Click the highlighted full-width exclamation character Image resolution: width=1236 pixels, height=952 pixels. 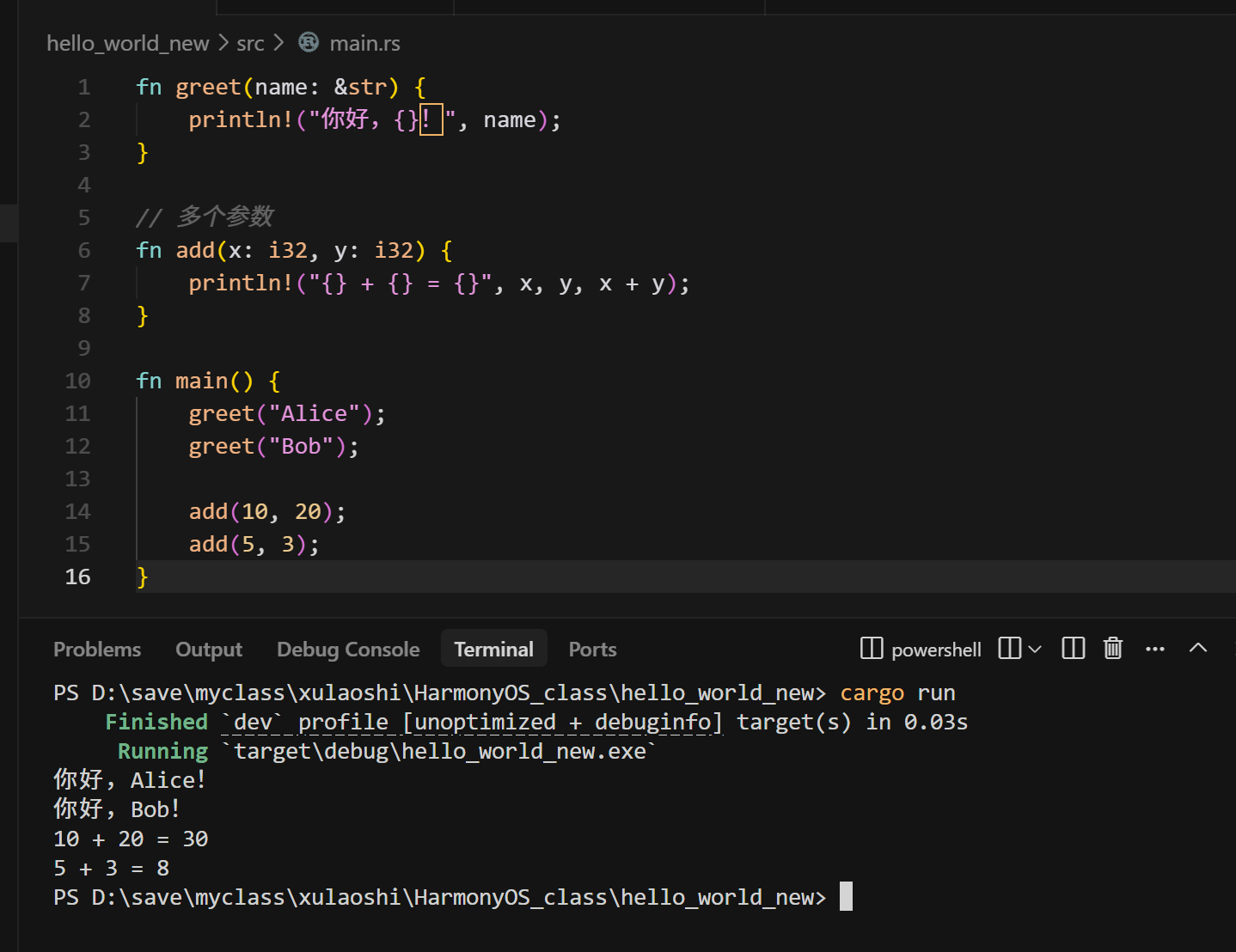431,119
